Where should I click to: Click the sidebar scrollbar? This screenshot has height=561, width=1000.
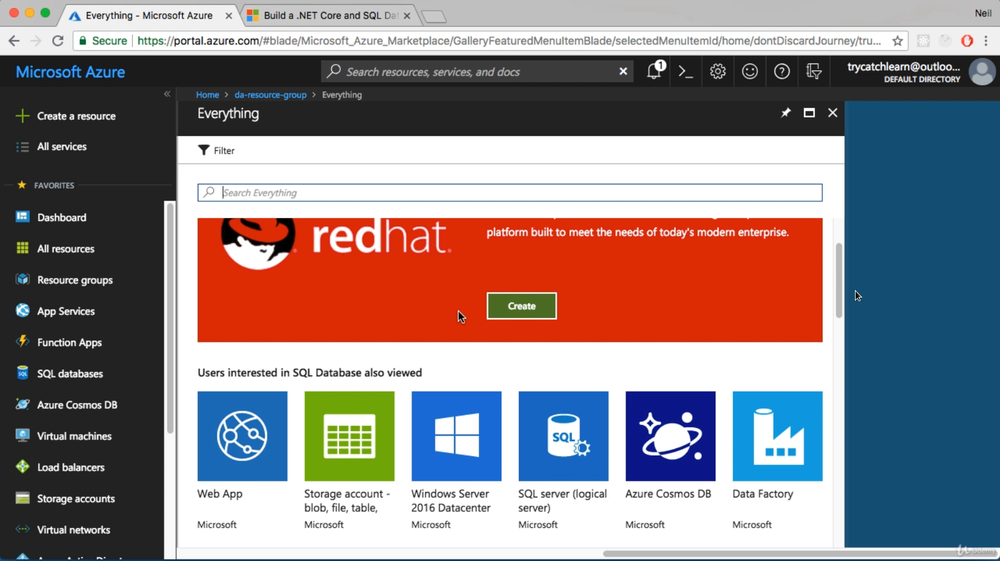tap(170, 317)
